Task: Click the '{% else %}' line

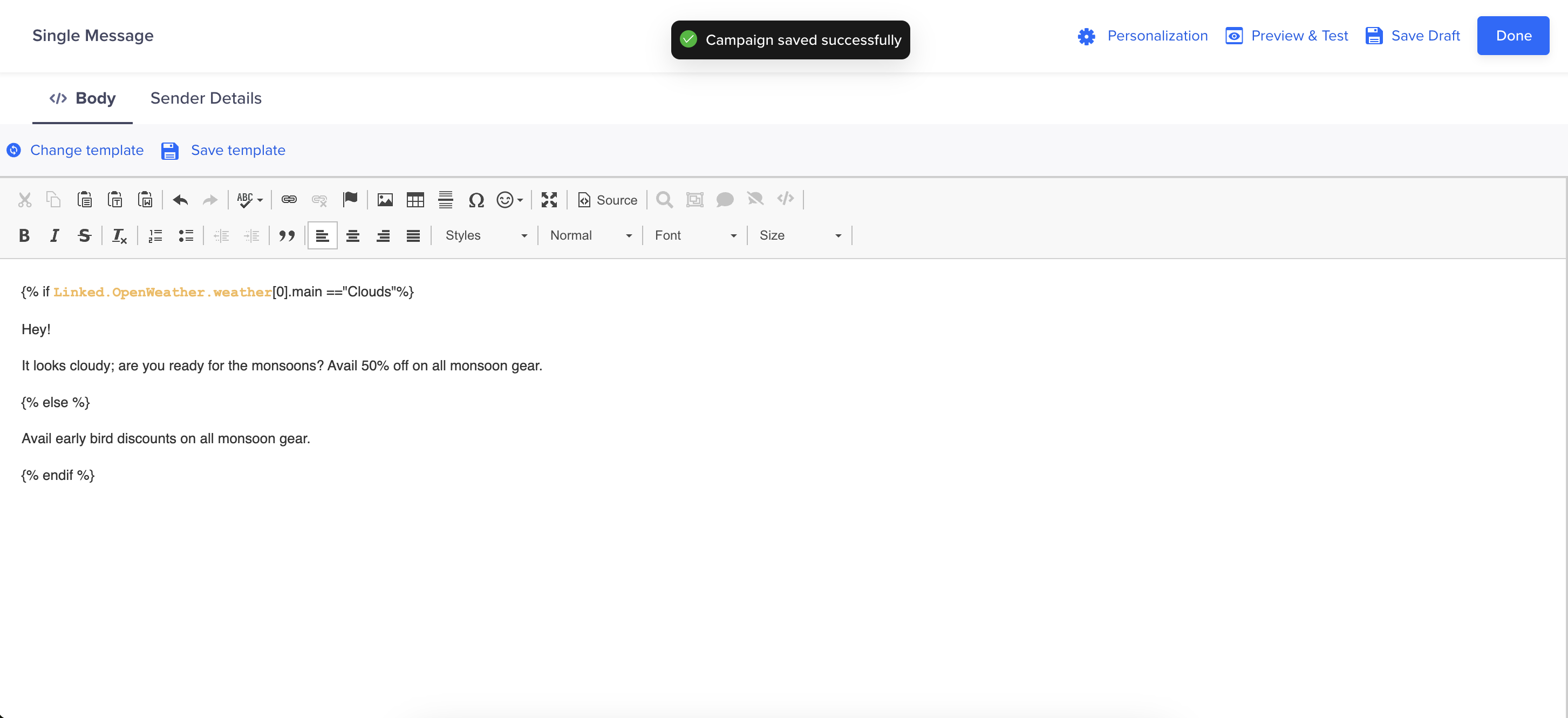Action: tap(56, 403)
